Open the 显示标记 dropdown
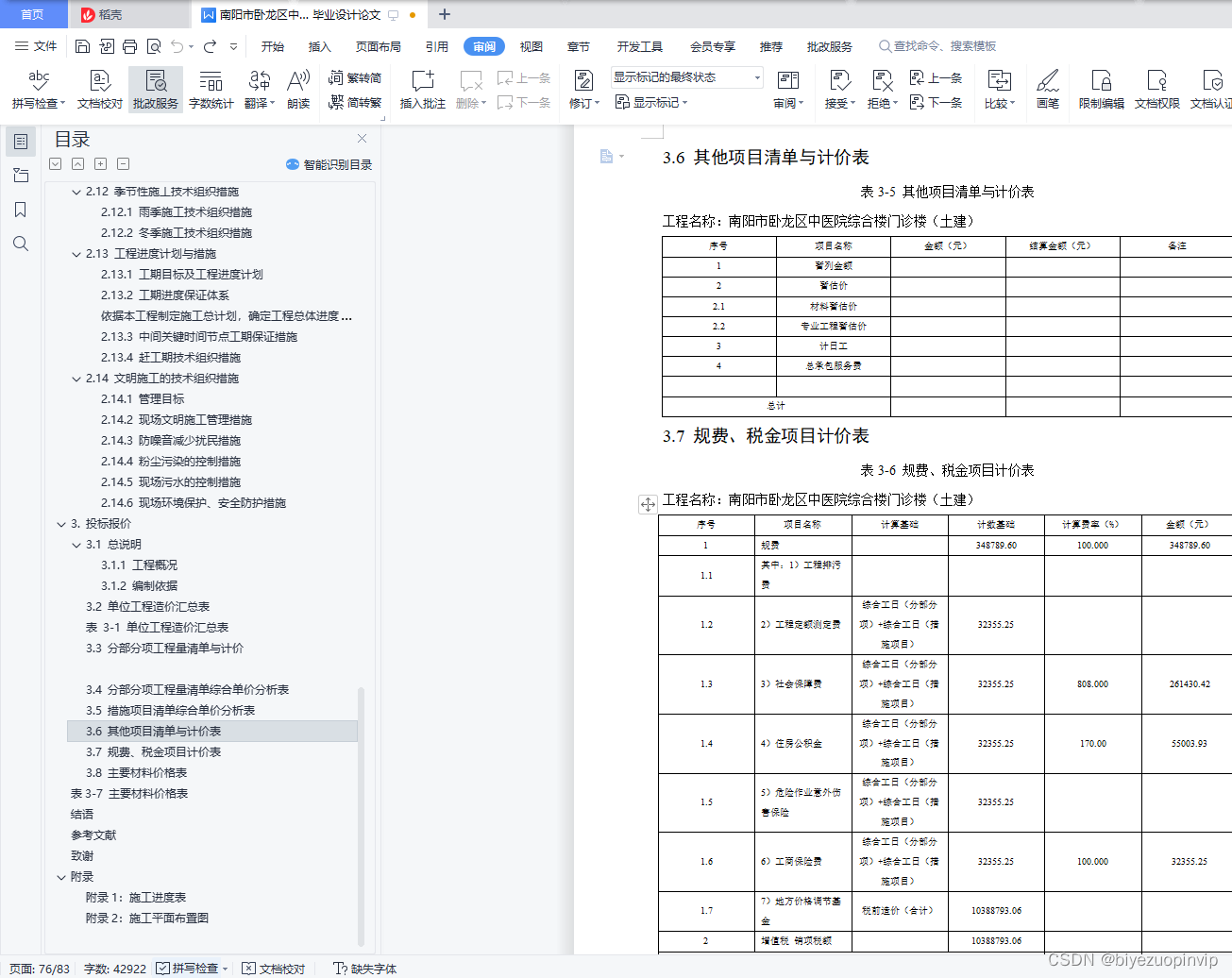Viewport: 1232px width, 978px height. click(651, 102)
